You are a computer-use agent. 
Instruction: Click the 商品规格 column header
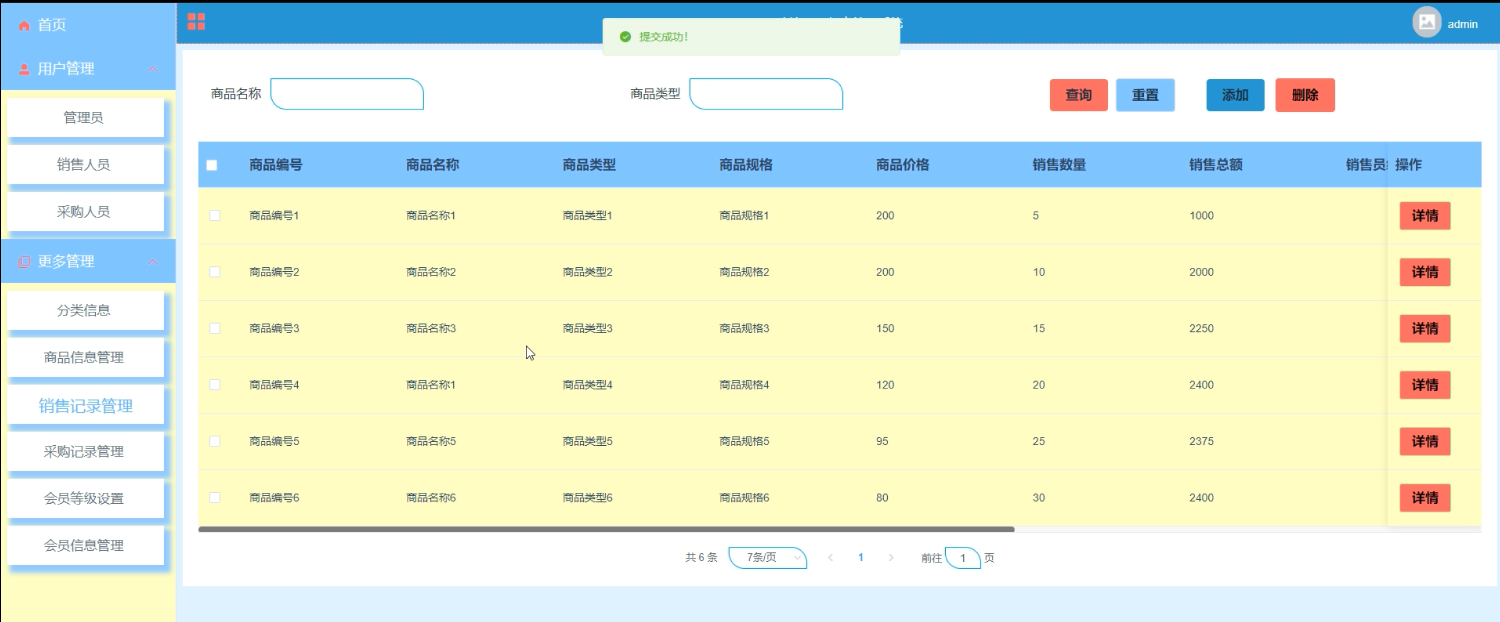click(746, 165)
